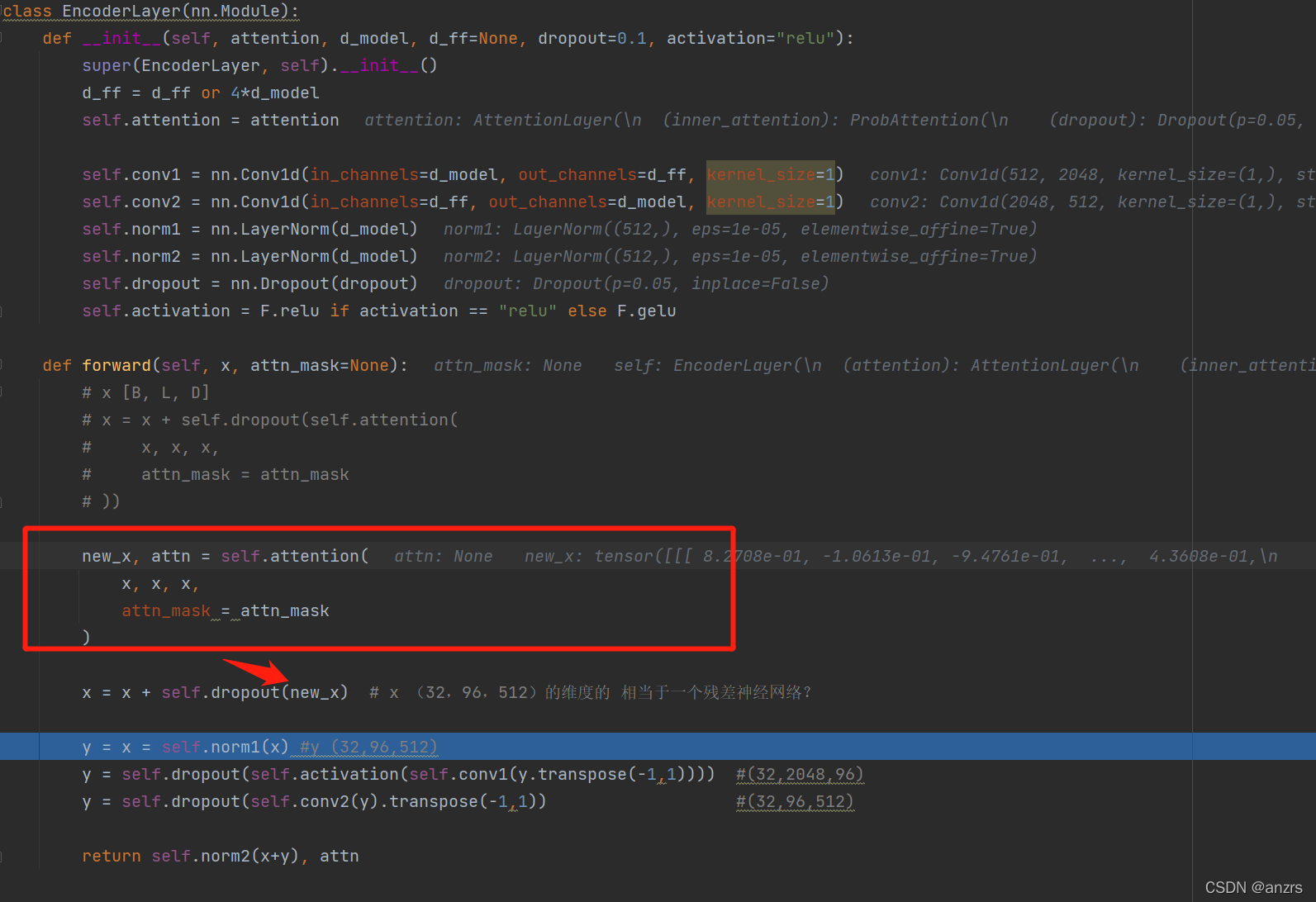The width and height of the screenshot is (1316, 902).
Task: Click 'attn_mask=None' parameter in forward
Action: click(x=320, y=365)
